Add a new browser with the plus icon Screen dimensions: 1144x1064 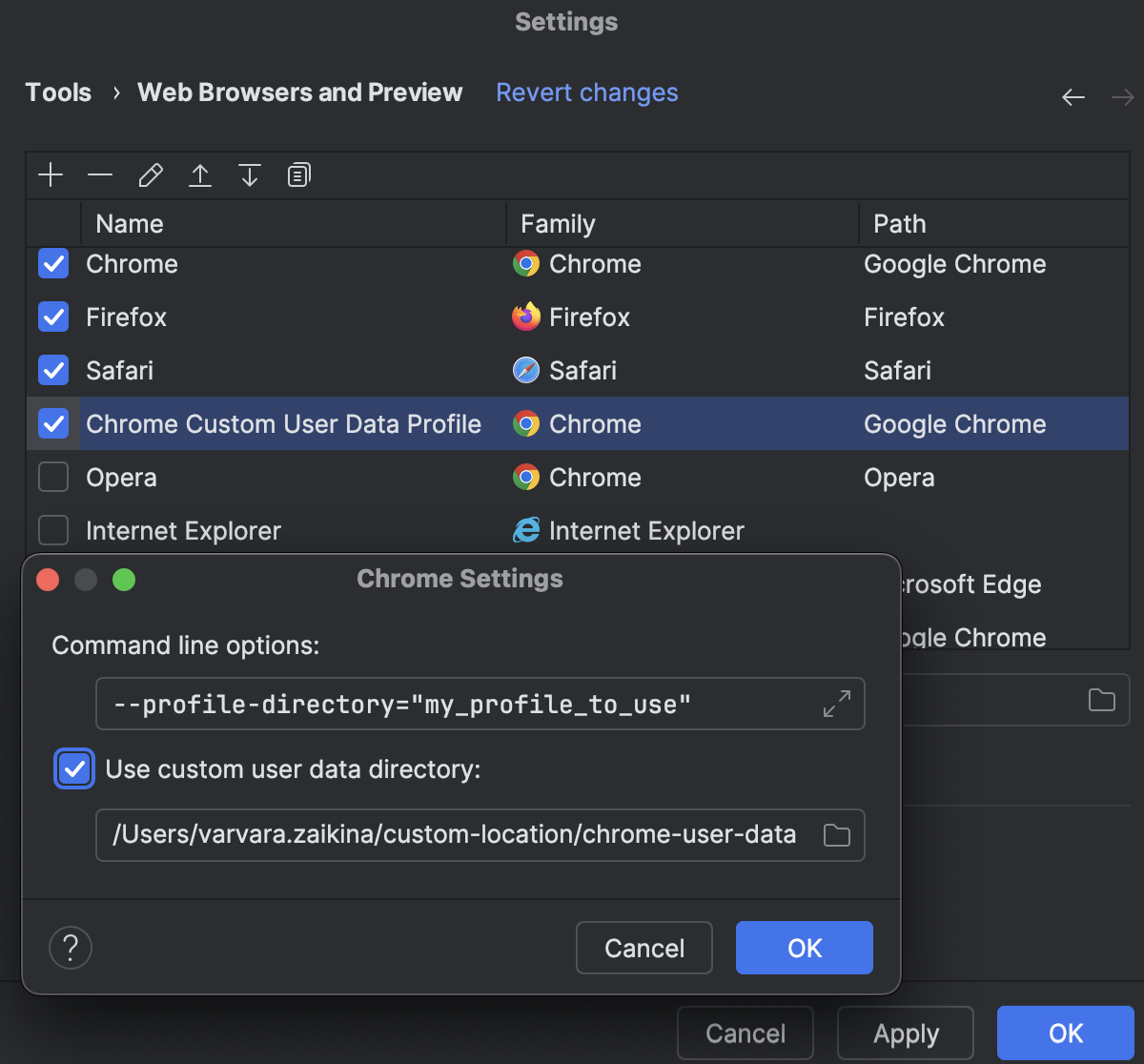pos(51,174)
